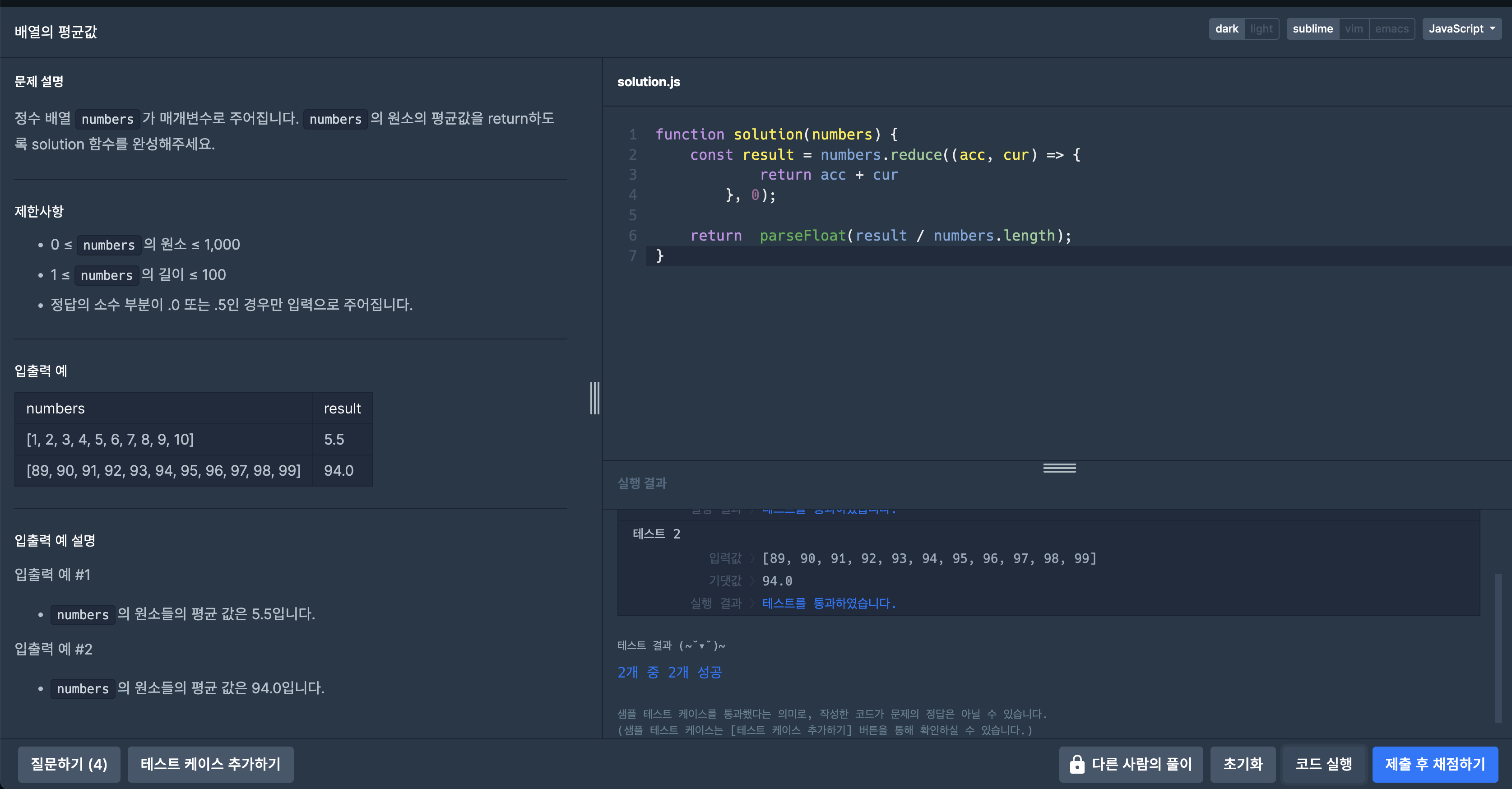The width and height of the screenshot is (1512, 789).
Task: Click 테스트 케이스 추가하기 button
Action: coord(210,764)
